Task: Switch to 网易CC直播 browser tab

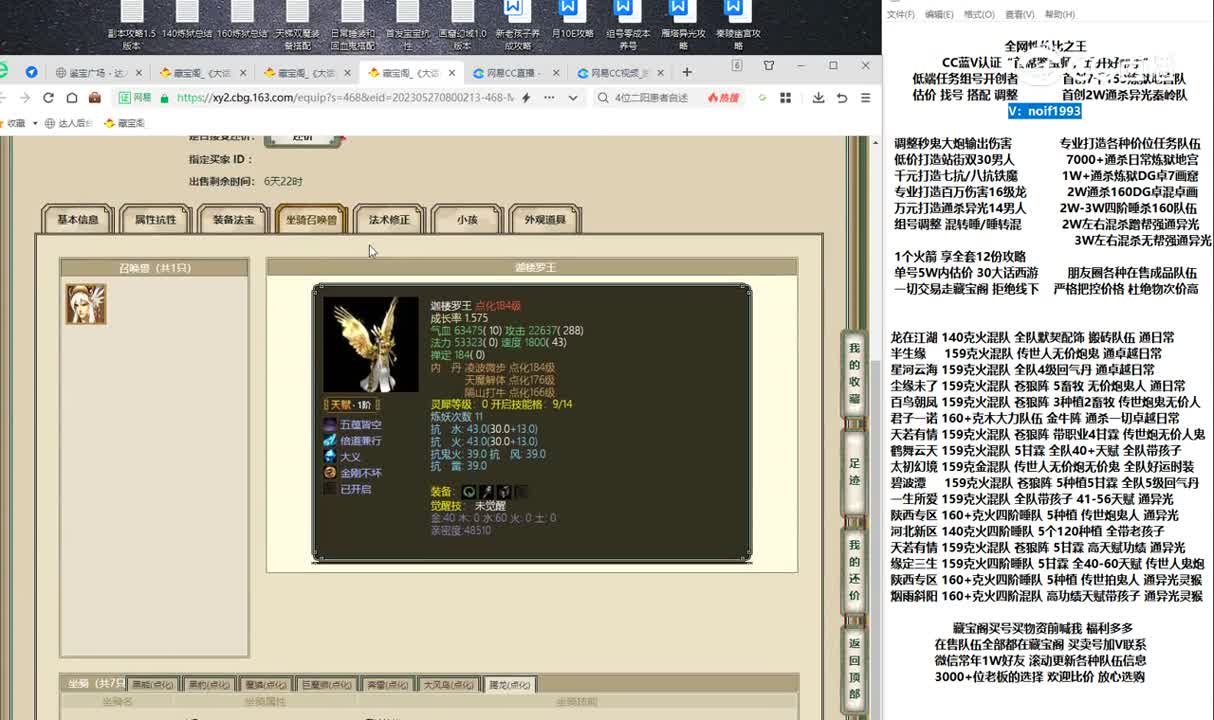Action: tap(514, 73)
